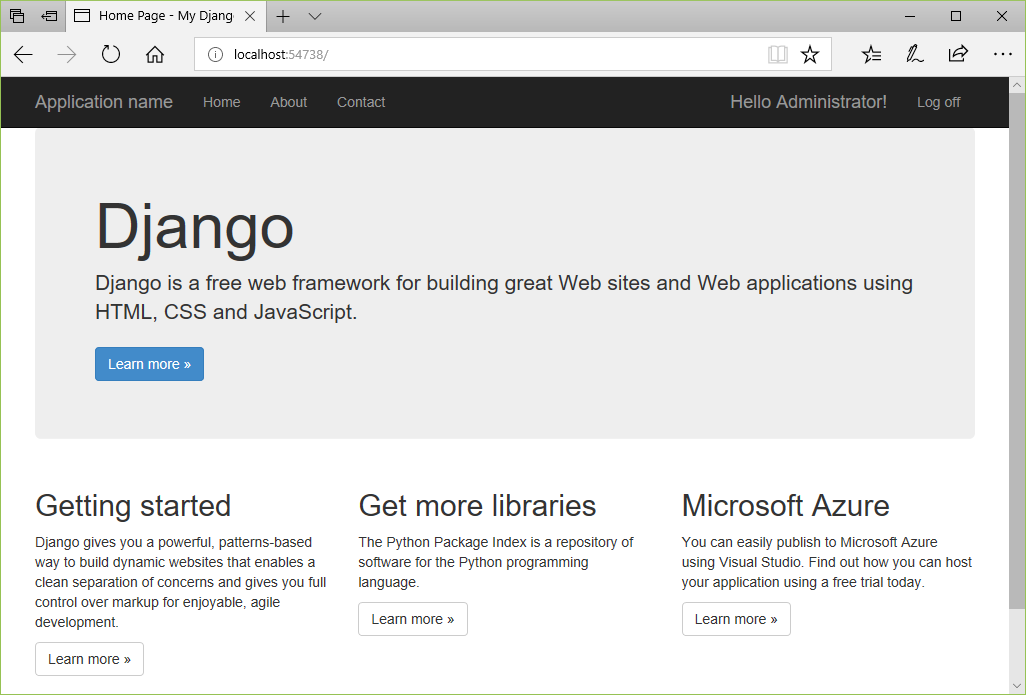Screen dimensions: 1026x695
Task: Set tabs aside using the top-left icon
Action: pyautogui.click(x=16, y=16)
